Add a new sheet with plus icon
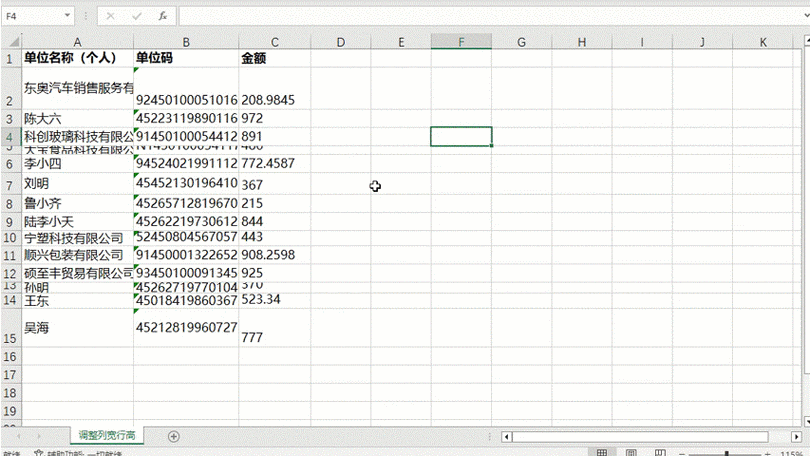This screenshot has height=456, width=810. click(174, 436)
